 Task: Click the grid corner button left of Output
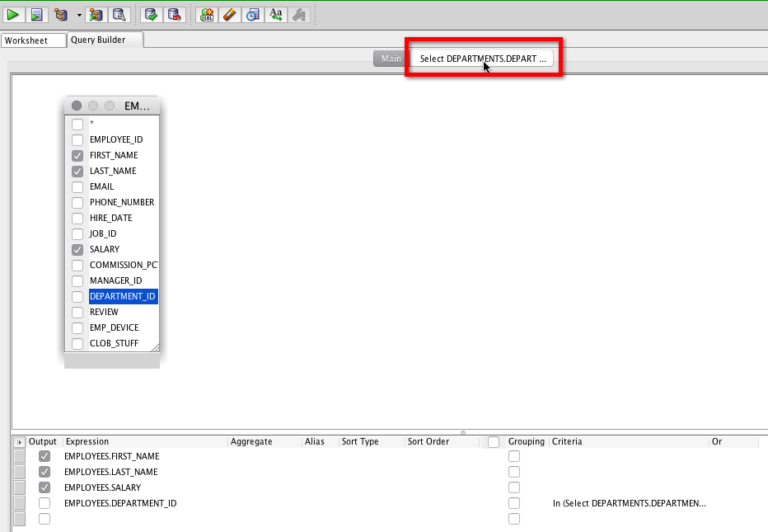pyautogui.click(x=19, y=442)
